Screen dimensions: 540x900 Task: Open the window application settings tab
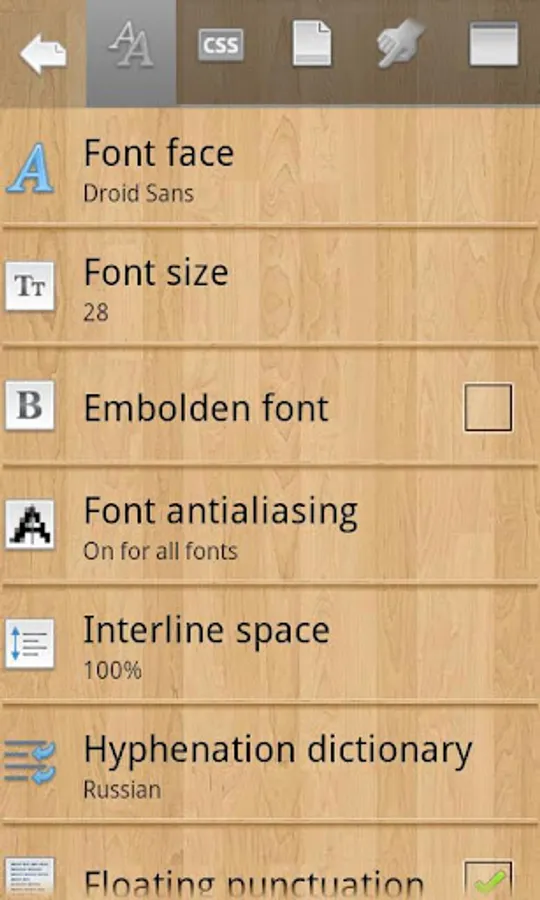click(494, 44)
